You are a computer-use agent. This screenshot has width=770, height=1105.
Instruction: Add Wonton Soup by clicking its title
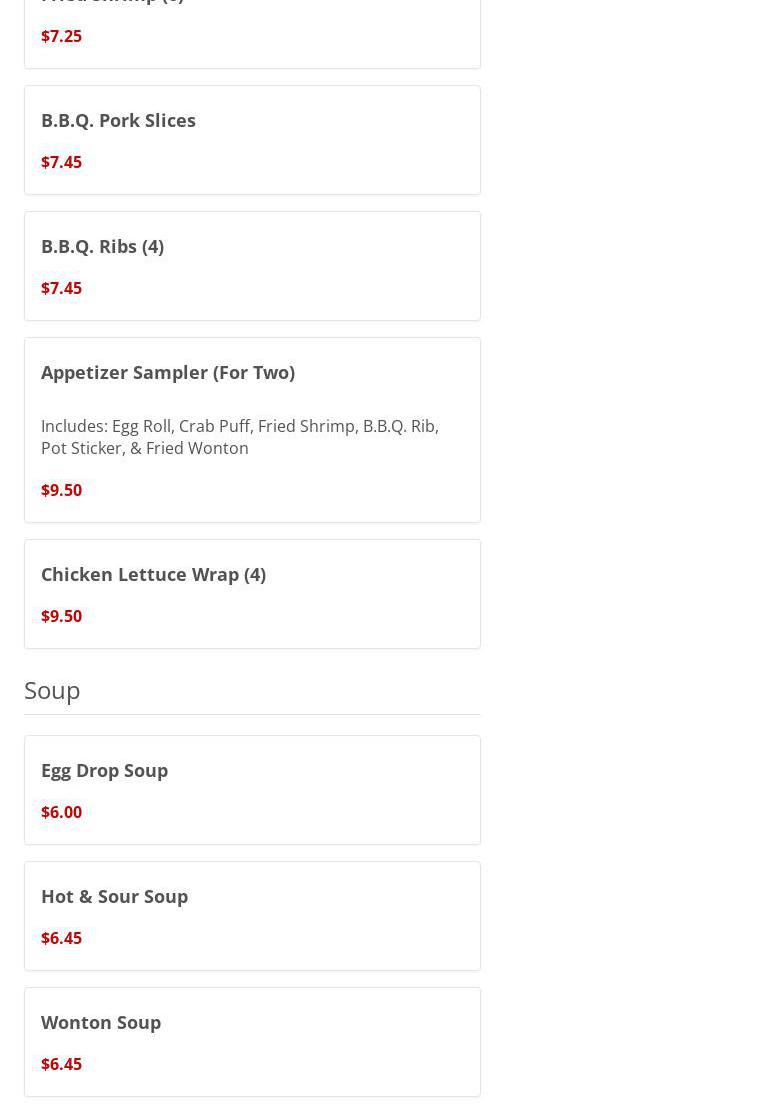point(100,1022)
